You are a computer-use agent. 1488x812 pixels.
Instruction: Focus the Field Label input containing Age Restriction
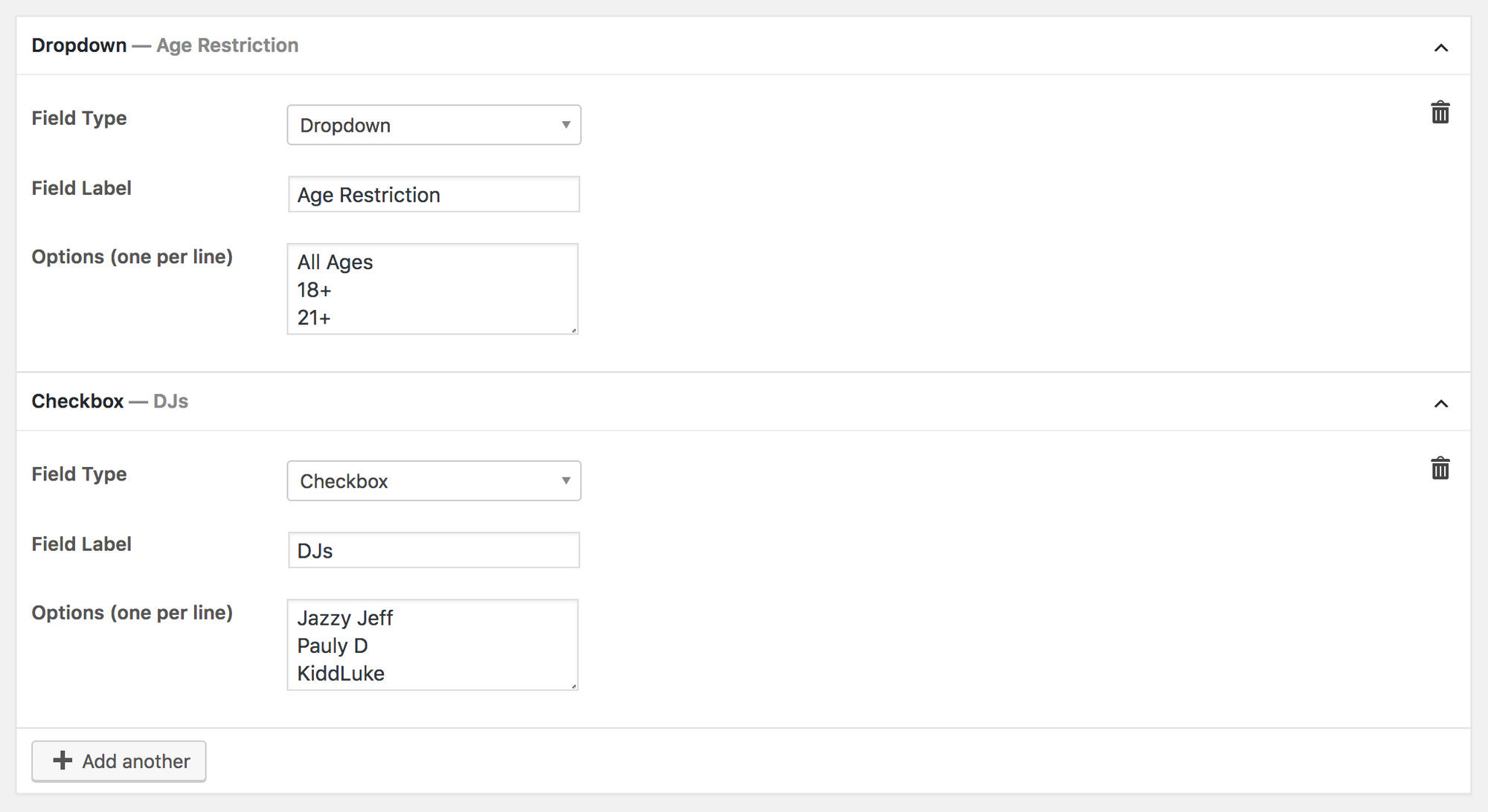point(434,194)
